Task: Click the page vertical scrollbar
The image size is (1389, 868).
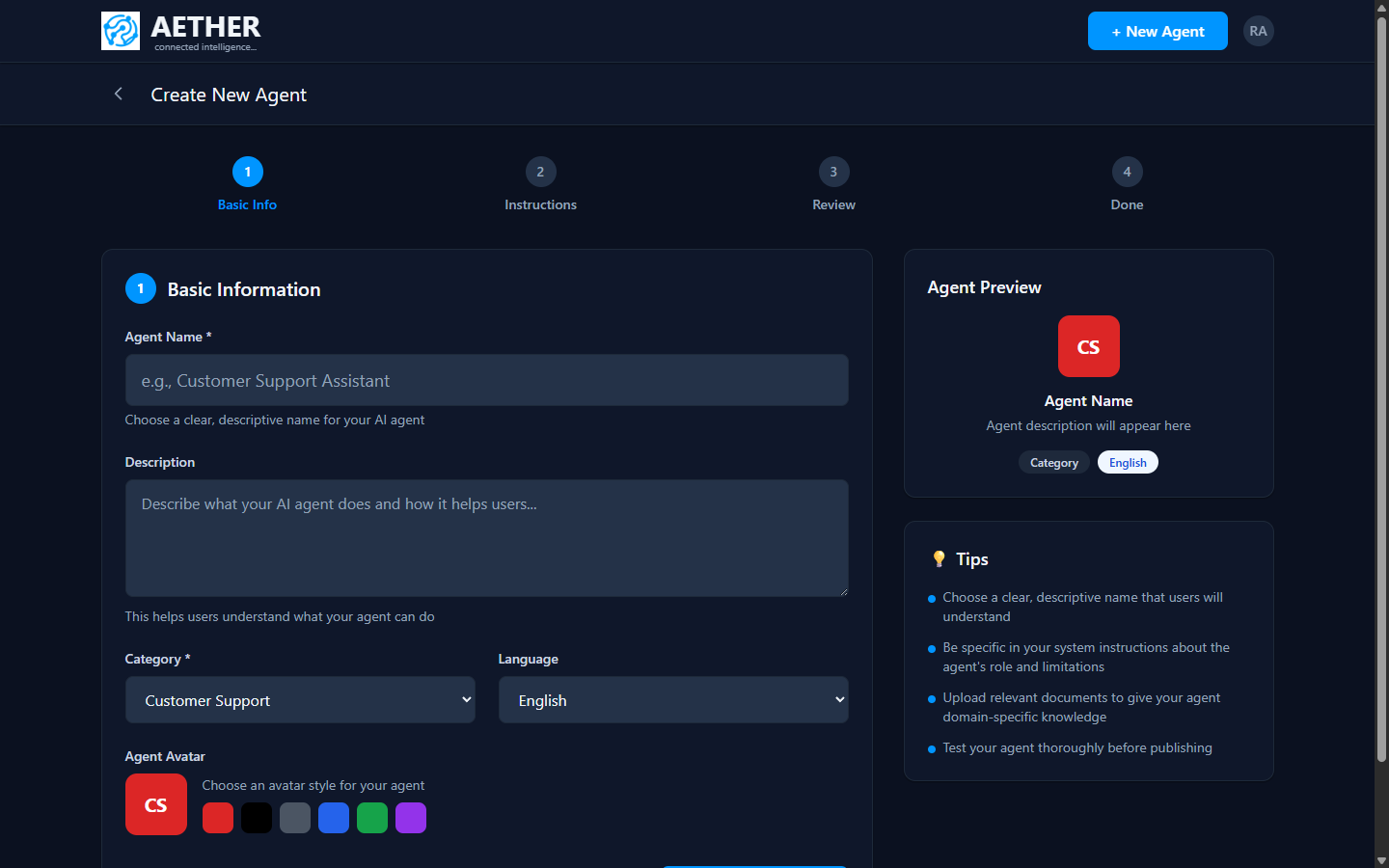Action: coord(1381,390)
